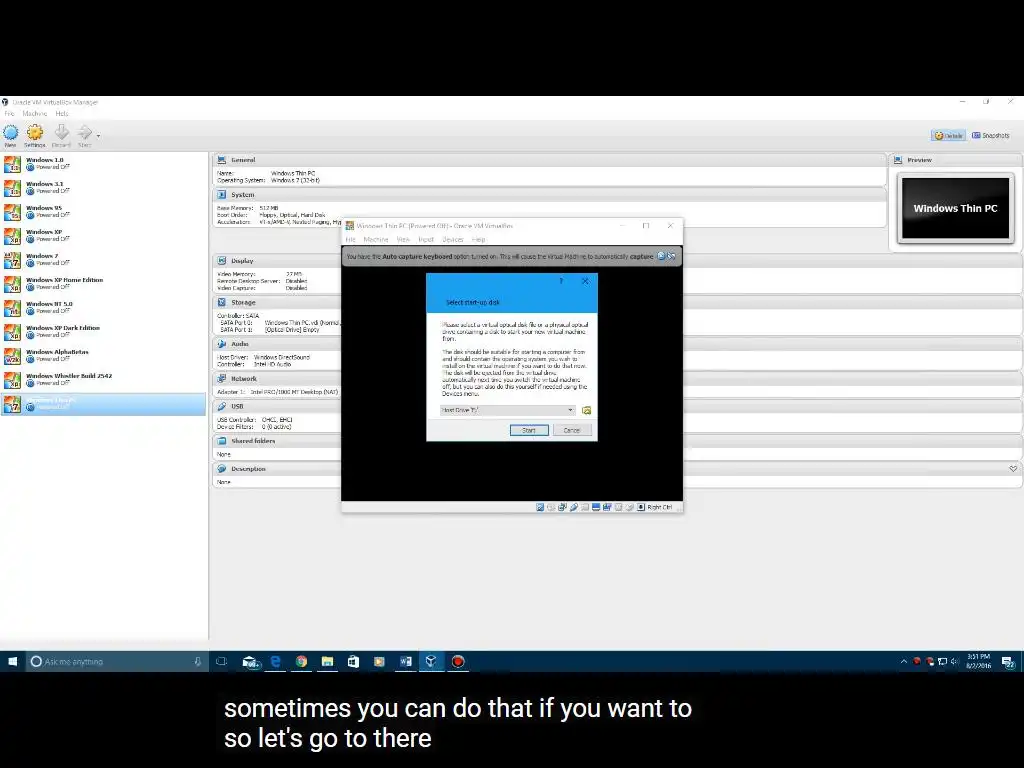
Task: Click the Start arrow toolbar icon
Action: [84, 135]
